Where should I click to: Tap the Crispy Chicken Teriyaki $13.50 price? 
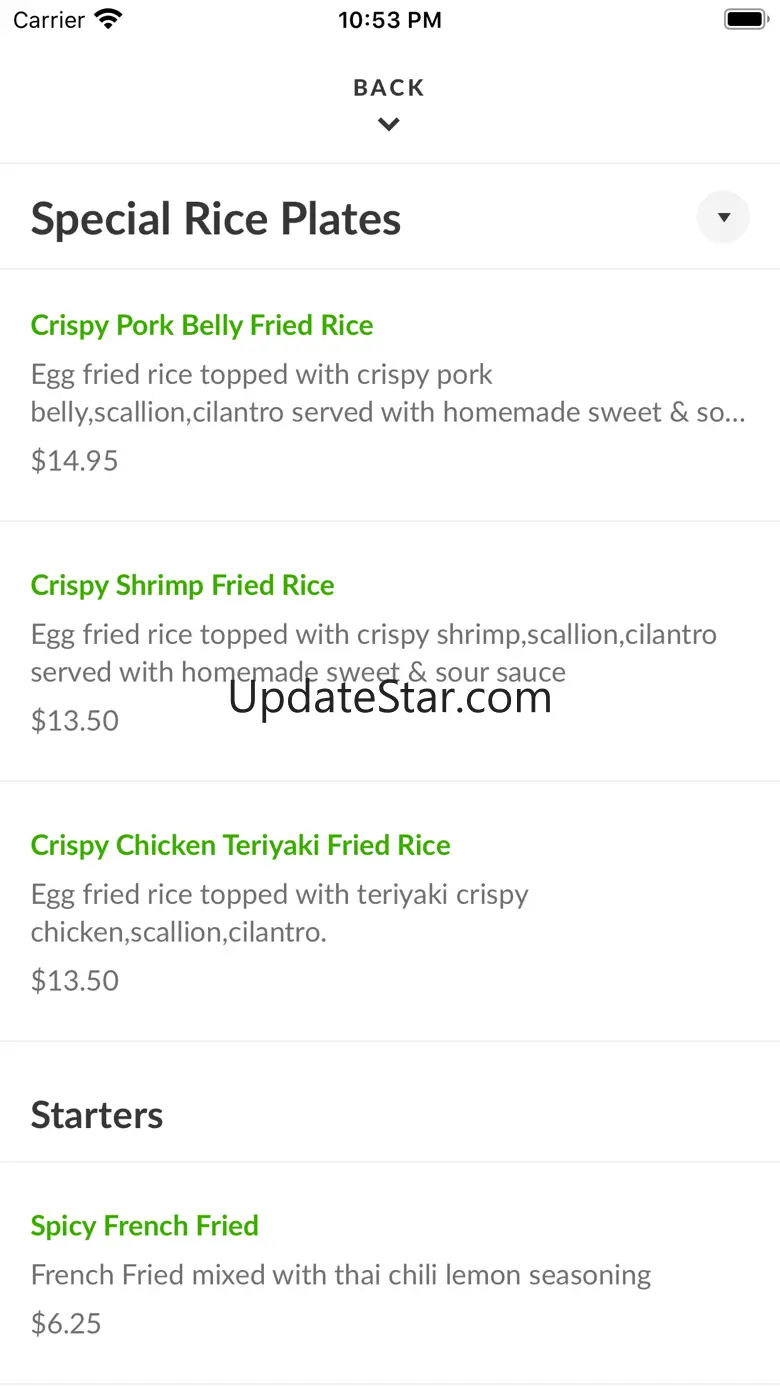click(x=75, y=981)
